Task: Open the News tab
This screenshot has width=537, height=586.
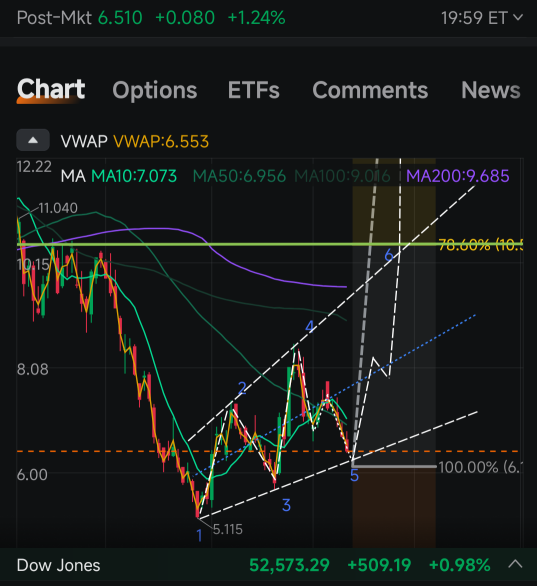Action: [491, 90]
